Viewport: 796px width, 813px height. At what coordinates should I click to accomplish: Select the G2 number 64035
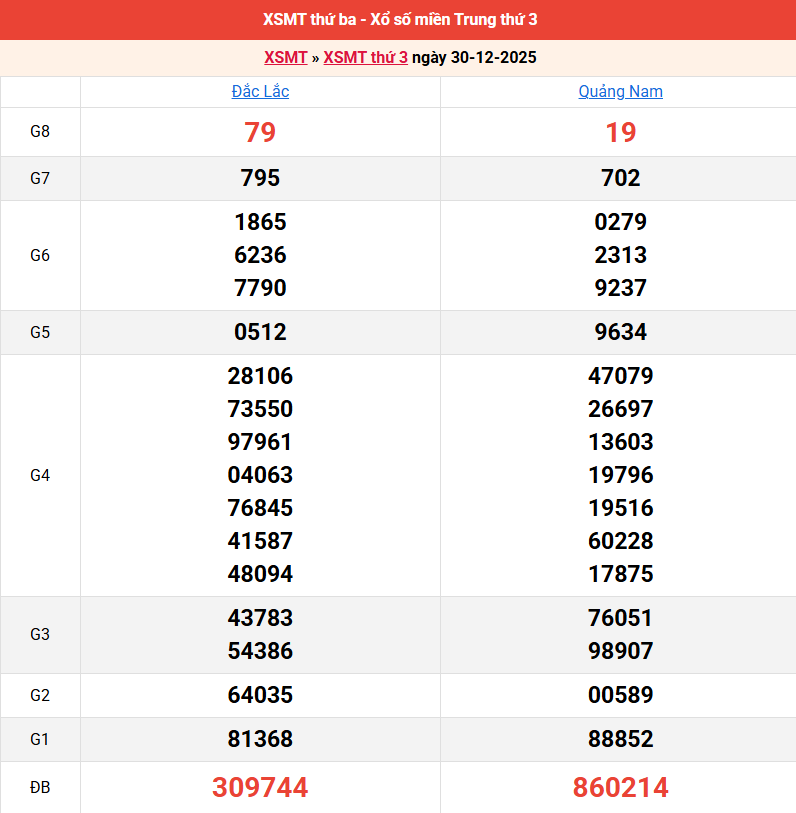260,695
